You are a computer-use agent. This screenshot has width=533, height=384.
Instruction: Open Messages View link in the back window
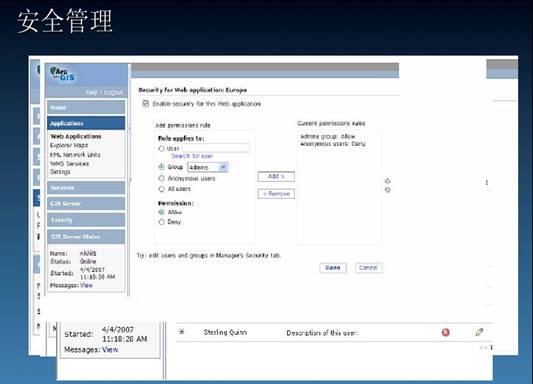[110, 349]
